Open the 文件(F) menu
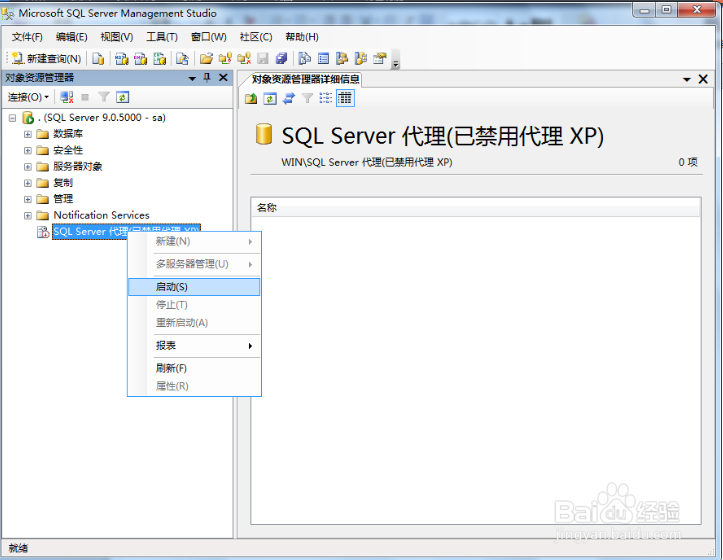 tap(27, 37)
